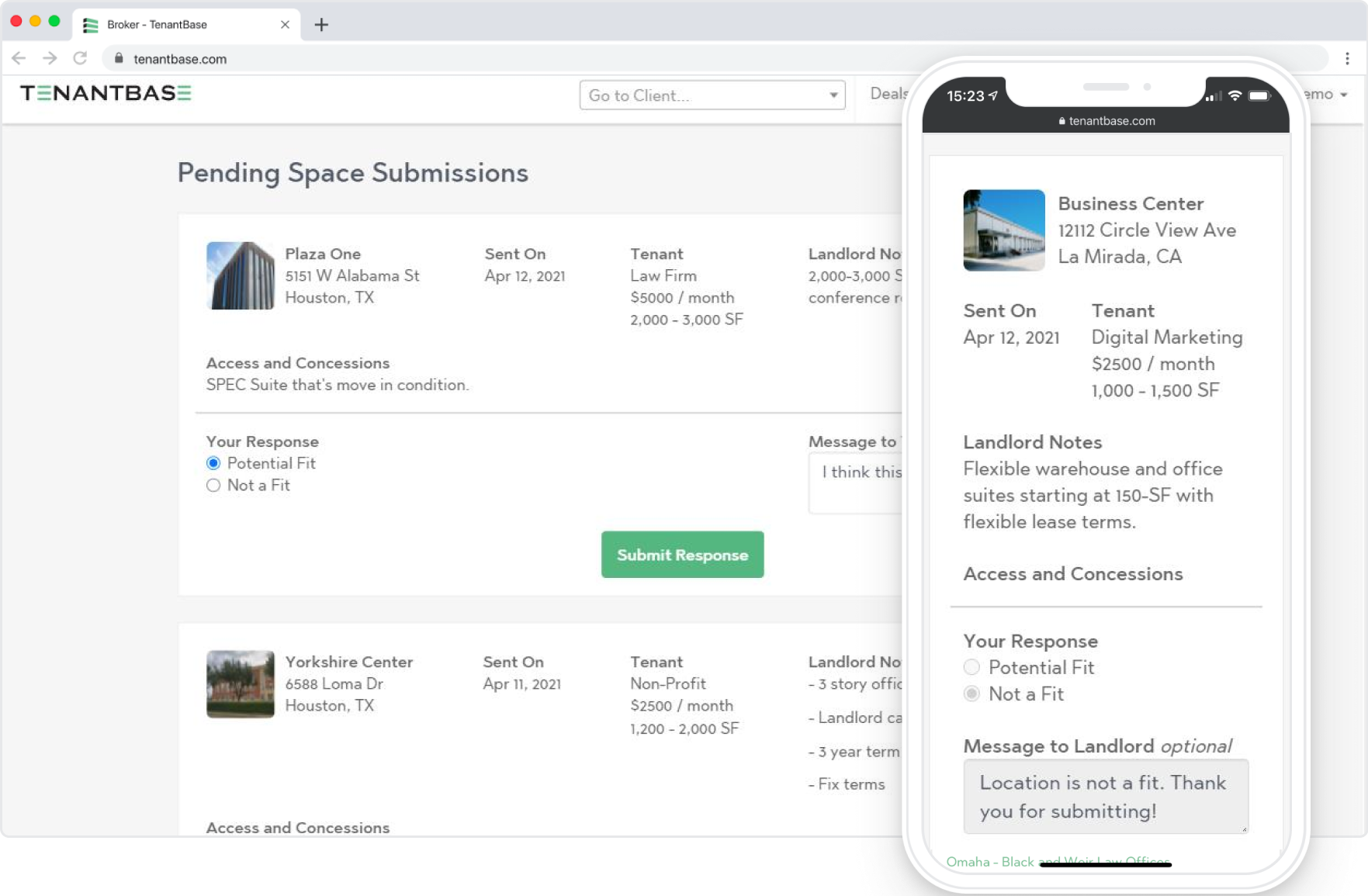This screenshot has height=896, width=1368.
Task: Select Potential Fit for Plaza One
Action: (213, 463)
